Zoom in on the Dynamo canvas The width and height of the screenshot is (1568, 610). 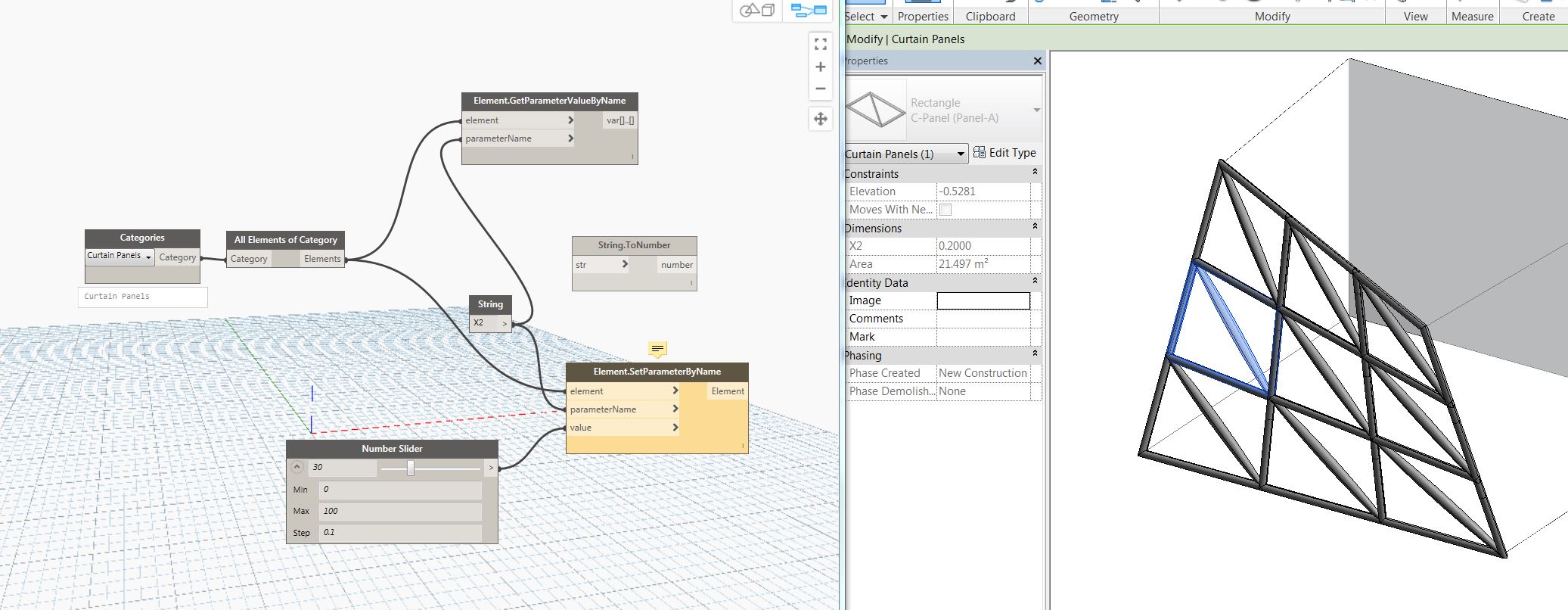click(820, 67)
